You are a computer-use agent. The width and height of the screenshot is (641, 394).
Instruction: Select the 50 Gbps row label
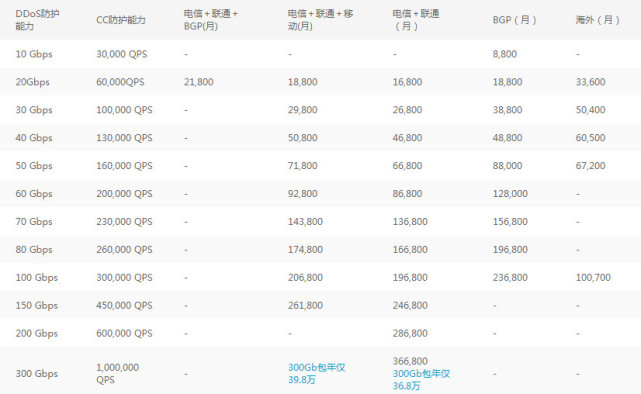tap(34, 166)
